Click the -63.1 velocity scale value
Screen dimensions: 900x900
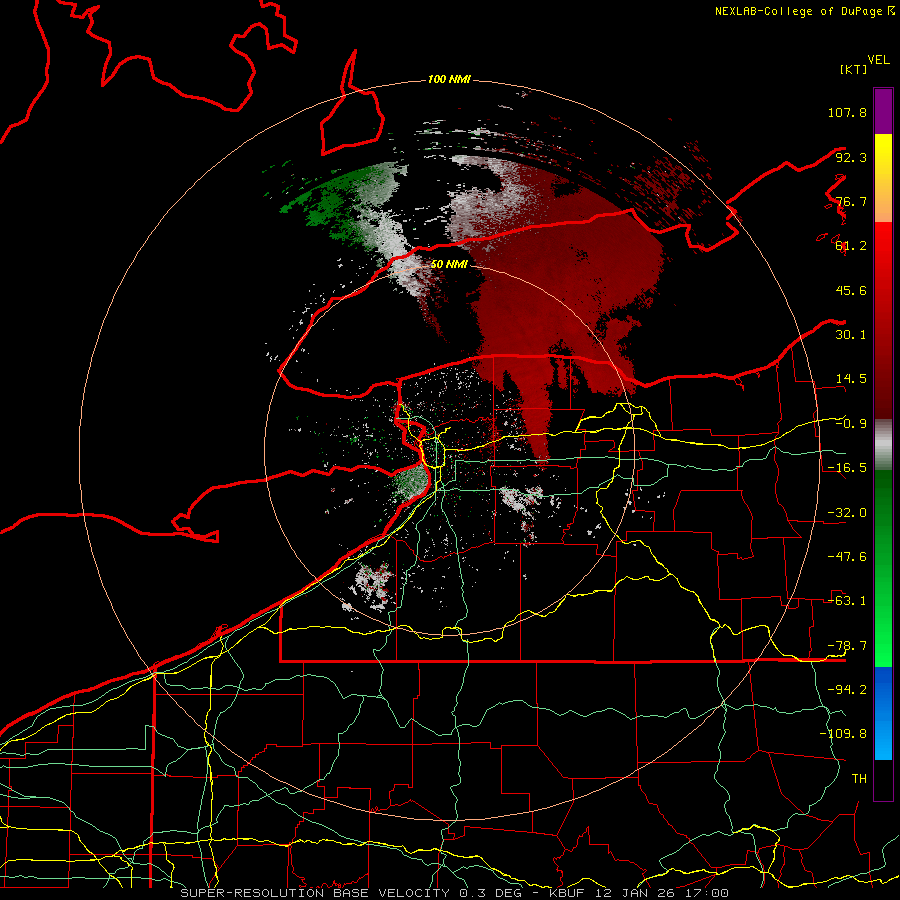(847, 601)
